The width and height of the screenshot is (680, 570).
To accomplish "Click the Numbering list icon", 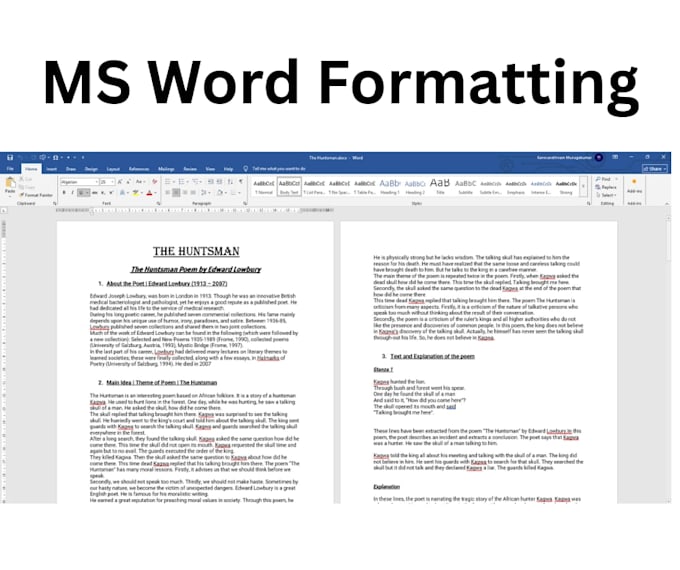I will [183, 183].
